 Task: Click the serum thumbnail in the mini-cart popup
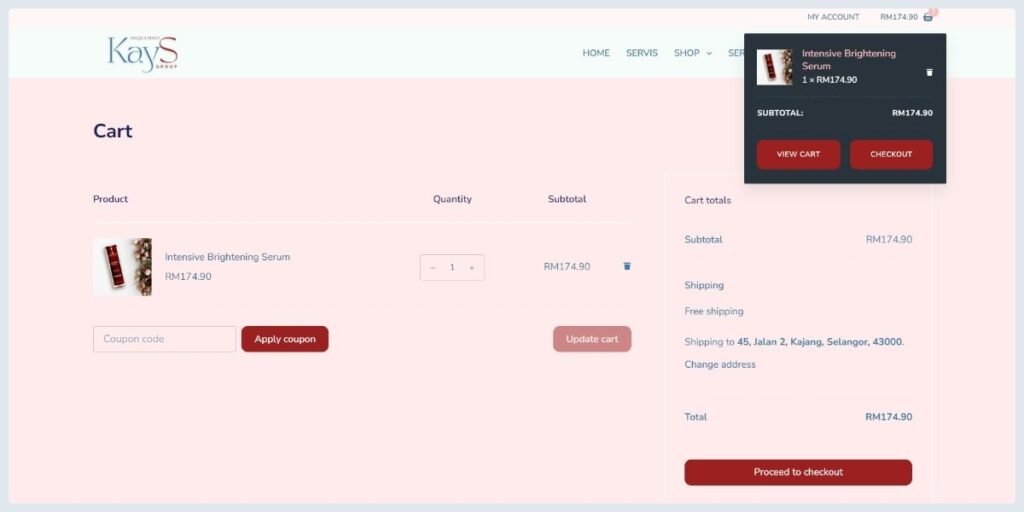(774, 67)
